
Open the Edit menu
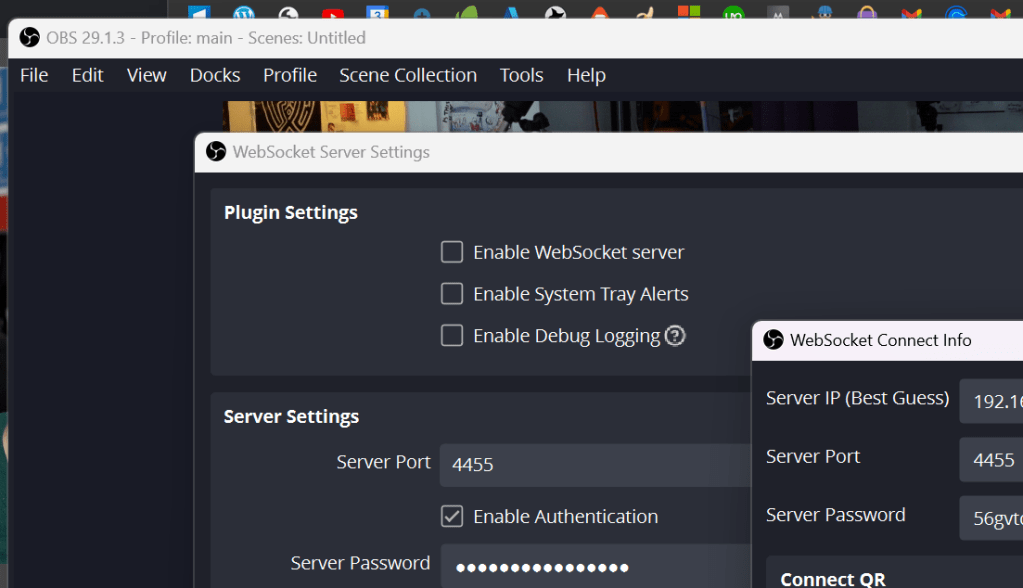point(87,75)
